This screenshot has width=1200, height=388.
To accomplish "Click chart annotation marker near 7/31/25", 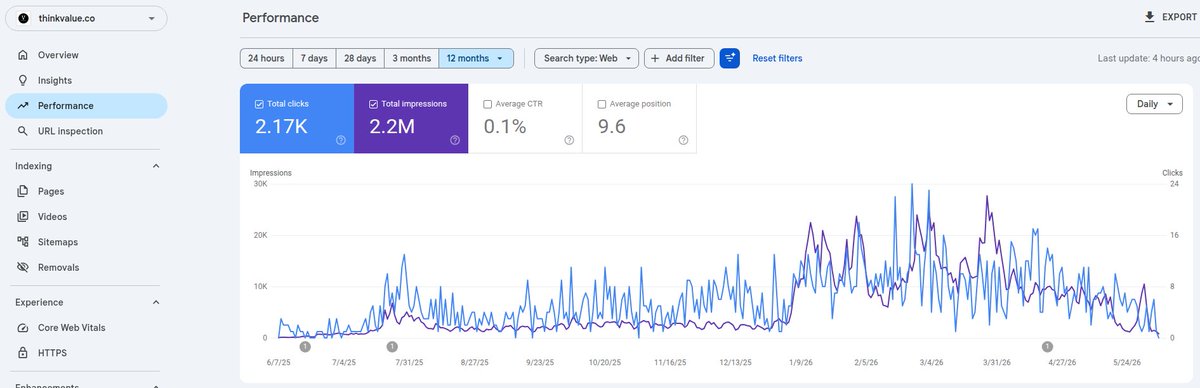I will [391, 347].
